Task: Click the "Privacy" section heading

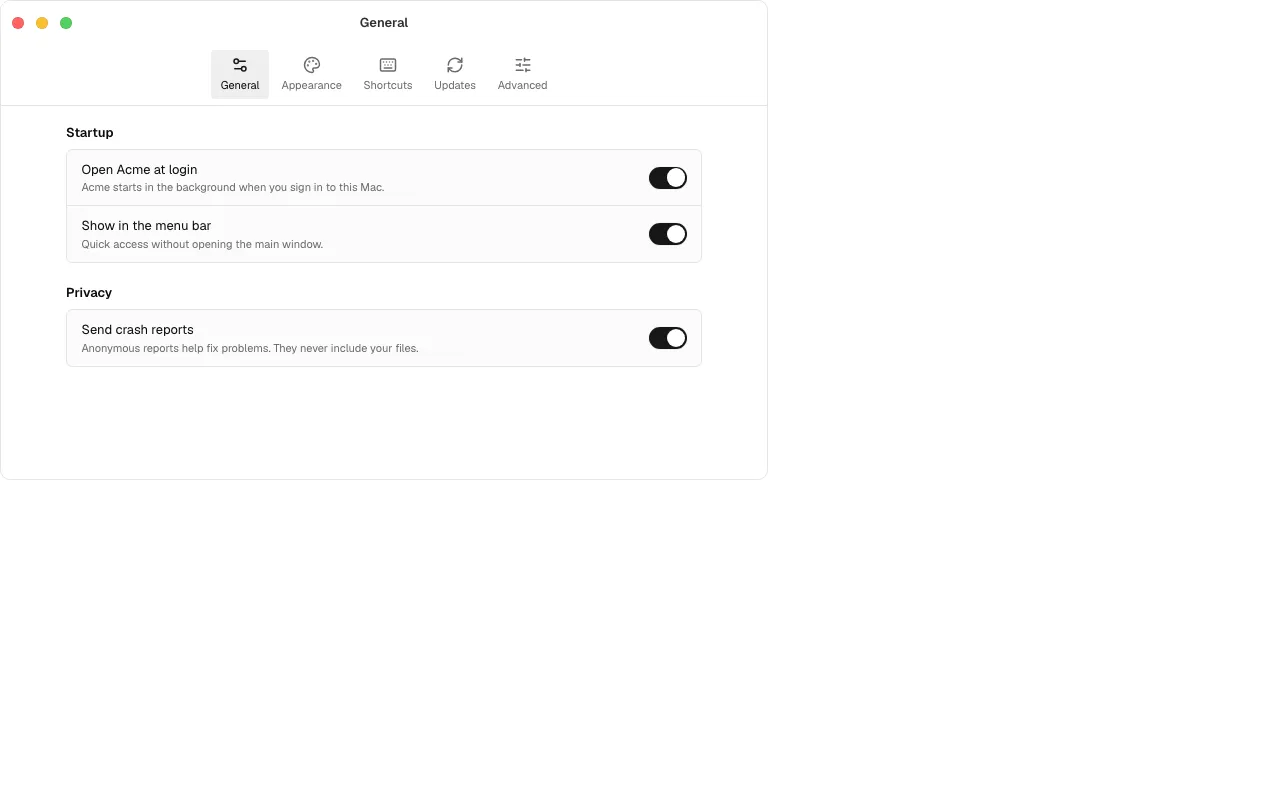Action: pos(89,293)
